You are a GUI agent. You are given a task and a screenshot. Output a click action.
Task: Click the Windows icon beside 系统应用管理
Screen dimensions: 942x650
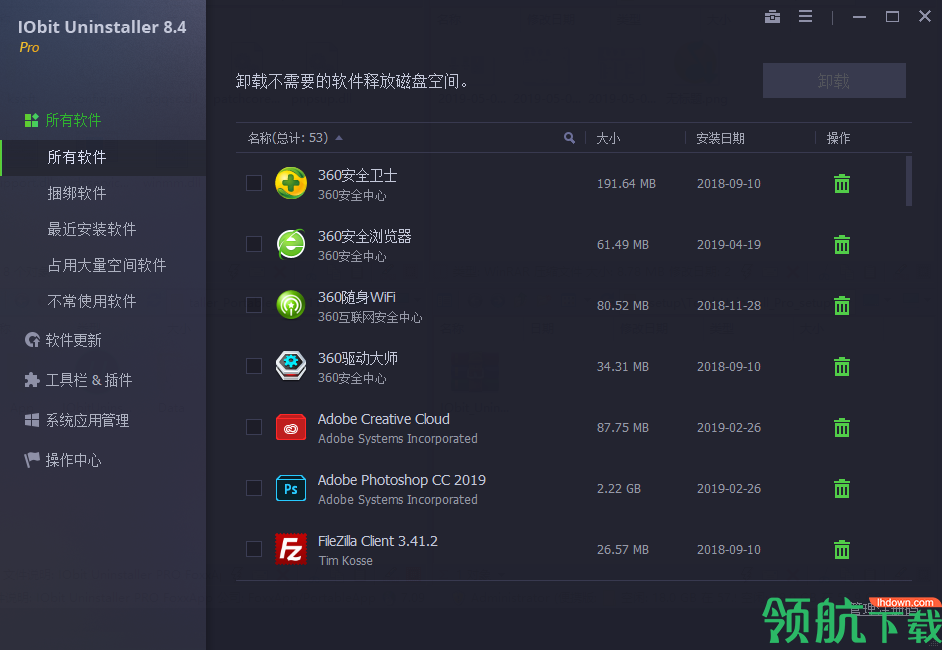pos(32,420)
